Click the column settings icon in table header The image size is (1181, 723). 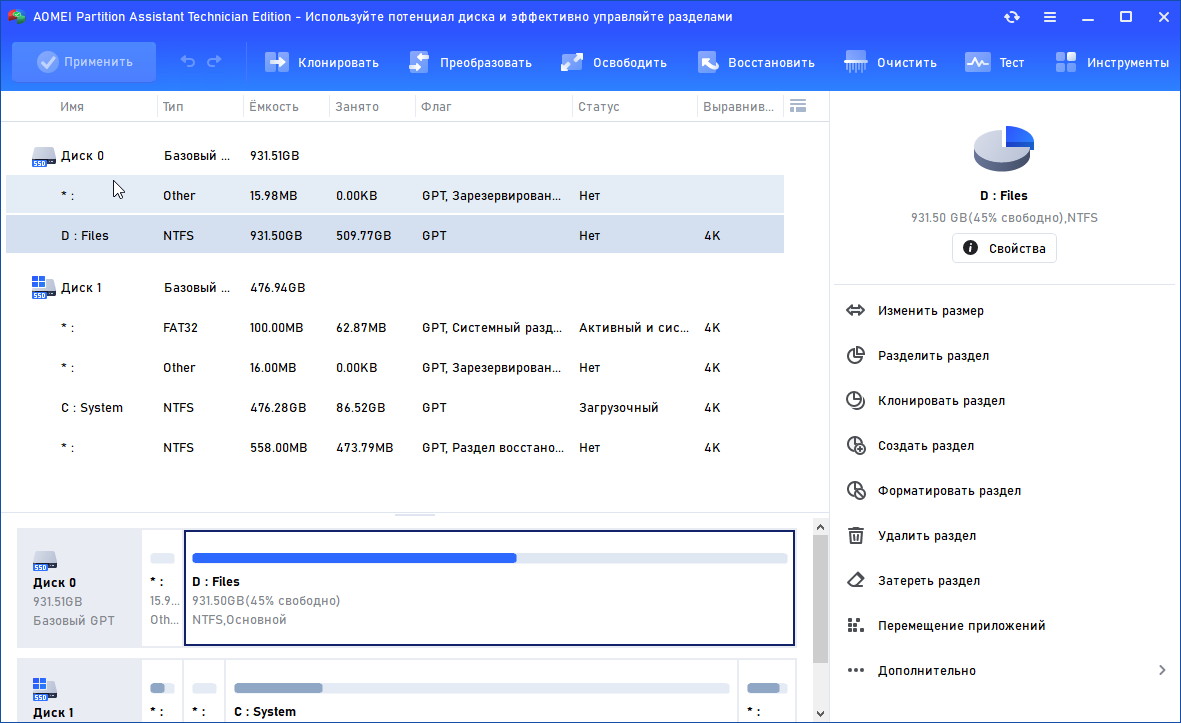coord(798,106)
